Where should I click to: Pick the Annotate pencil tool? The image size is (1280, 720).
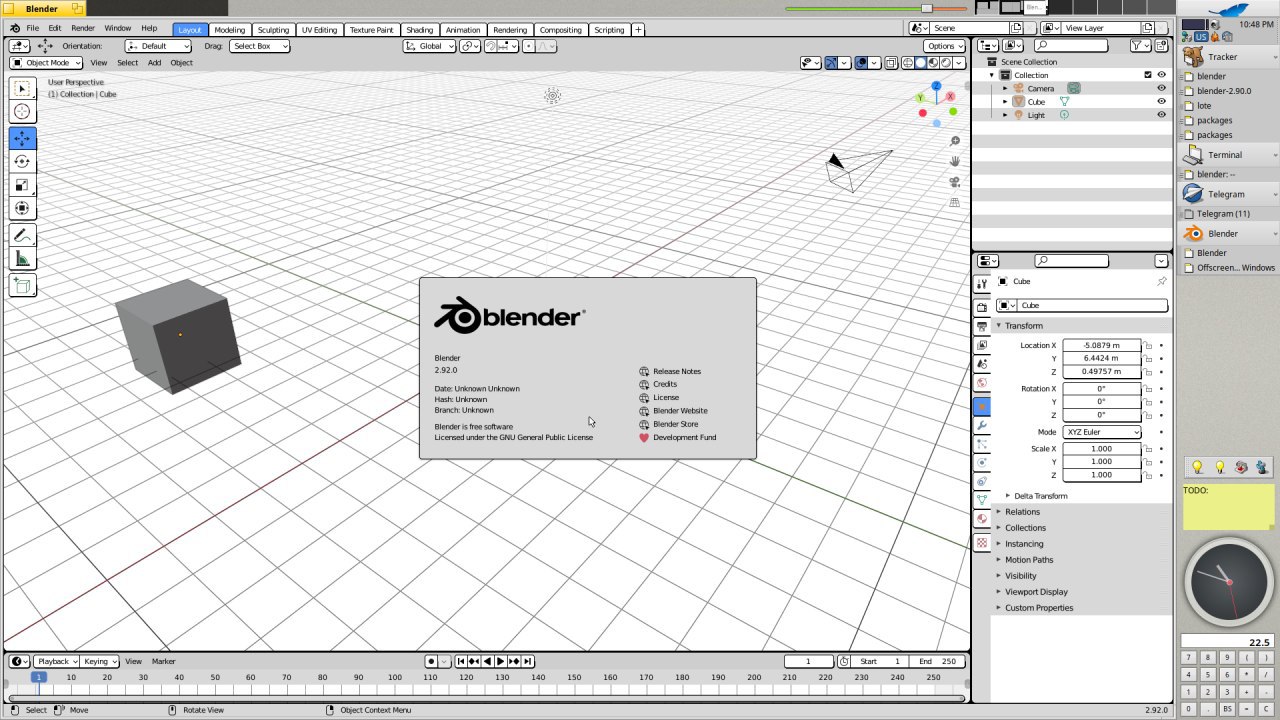22,235
